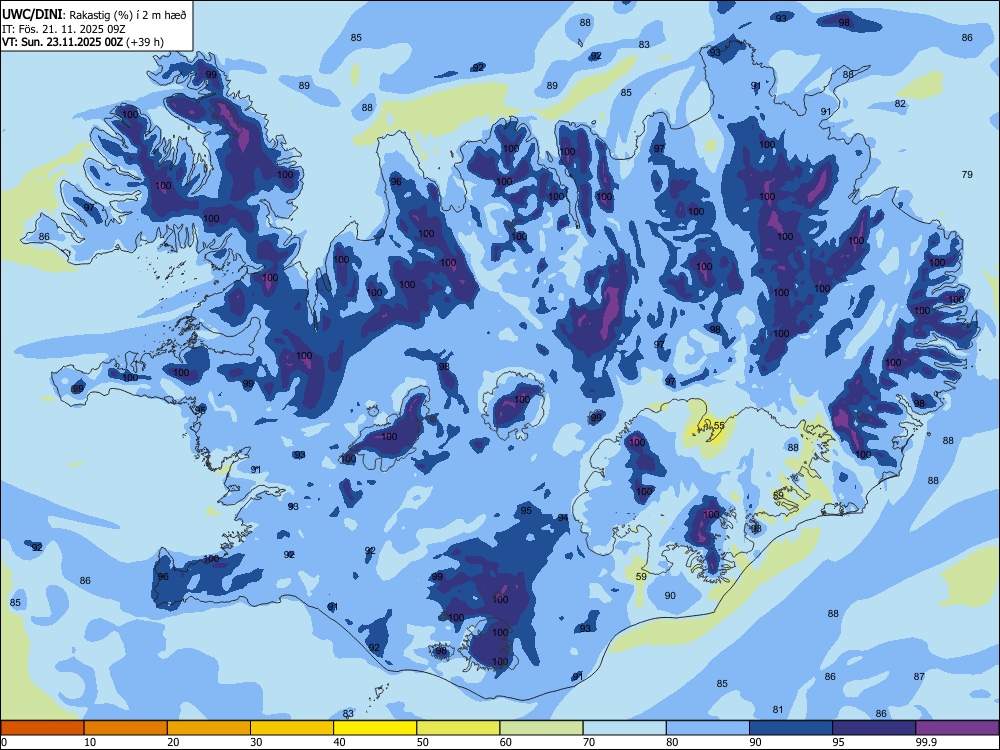Image resolution: width=1000 pixels, height=750 pixels.
Task: Click the "20" legend tick label
Action: [173, 742]
